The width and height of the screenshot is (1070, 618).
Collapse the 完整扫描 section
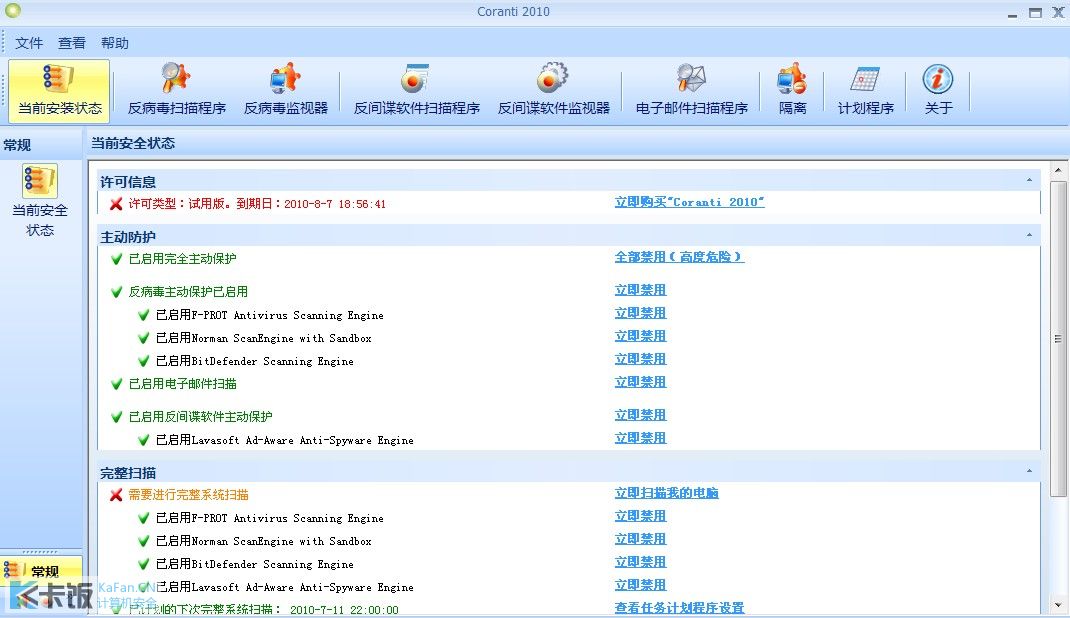click(x=1029, y=471)
